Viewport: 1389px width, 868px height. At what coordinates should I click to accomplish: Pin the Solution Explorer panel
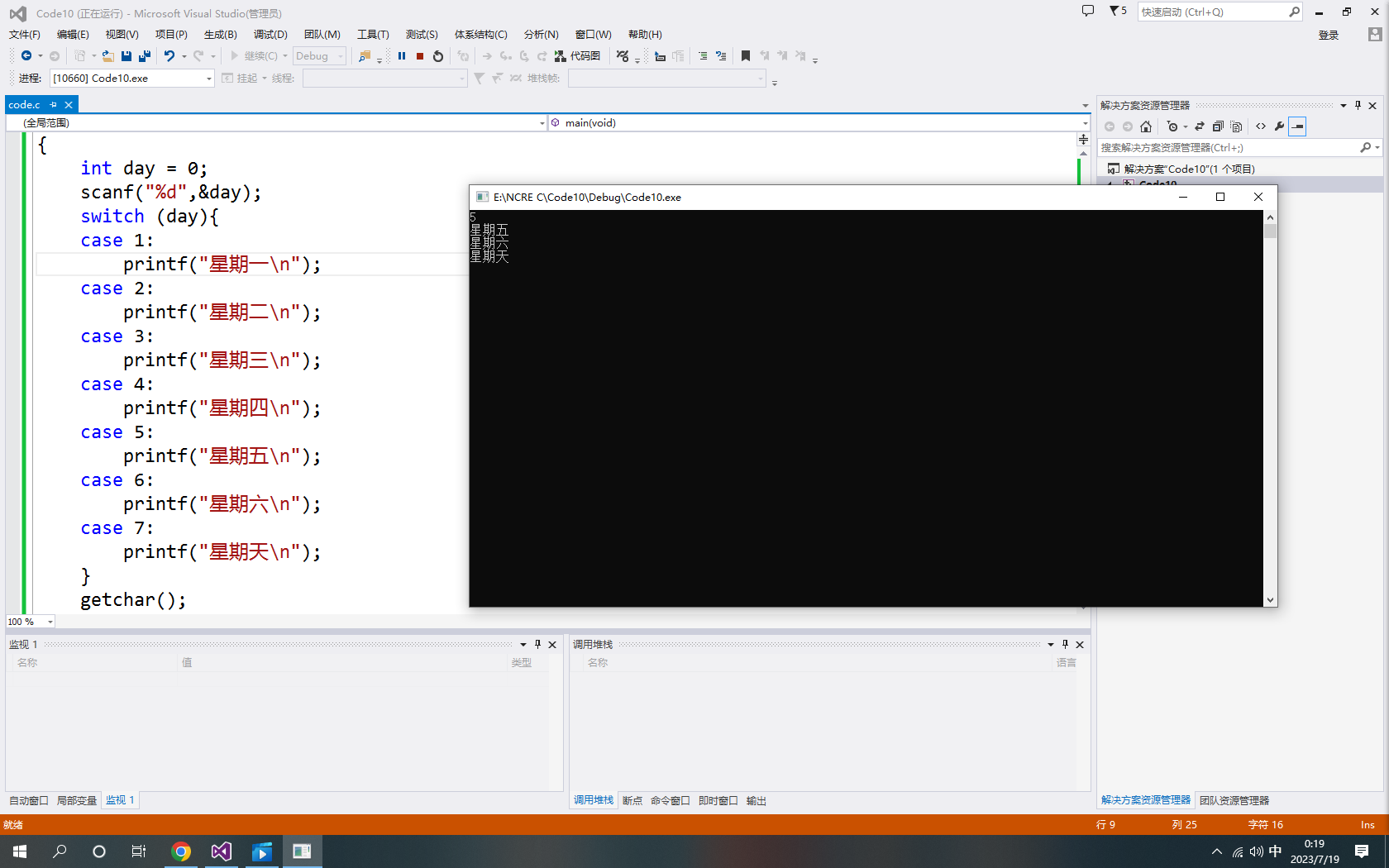click(1358, 105)
